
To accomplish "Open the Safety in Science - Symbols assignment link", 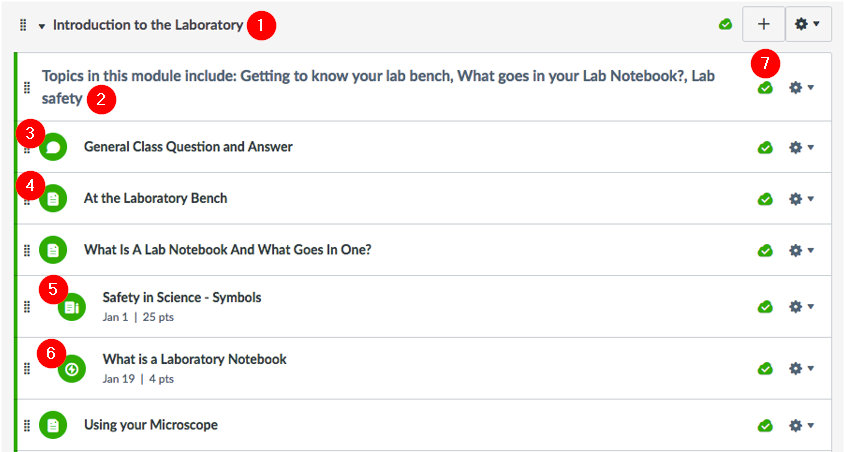I will (182, 297).
